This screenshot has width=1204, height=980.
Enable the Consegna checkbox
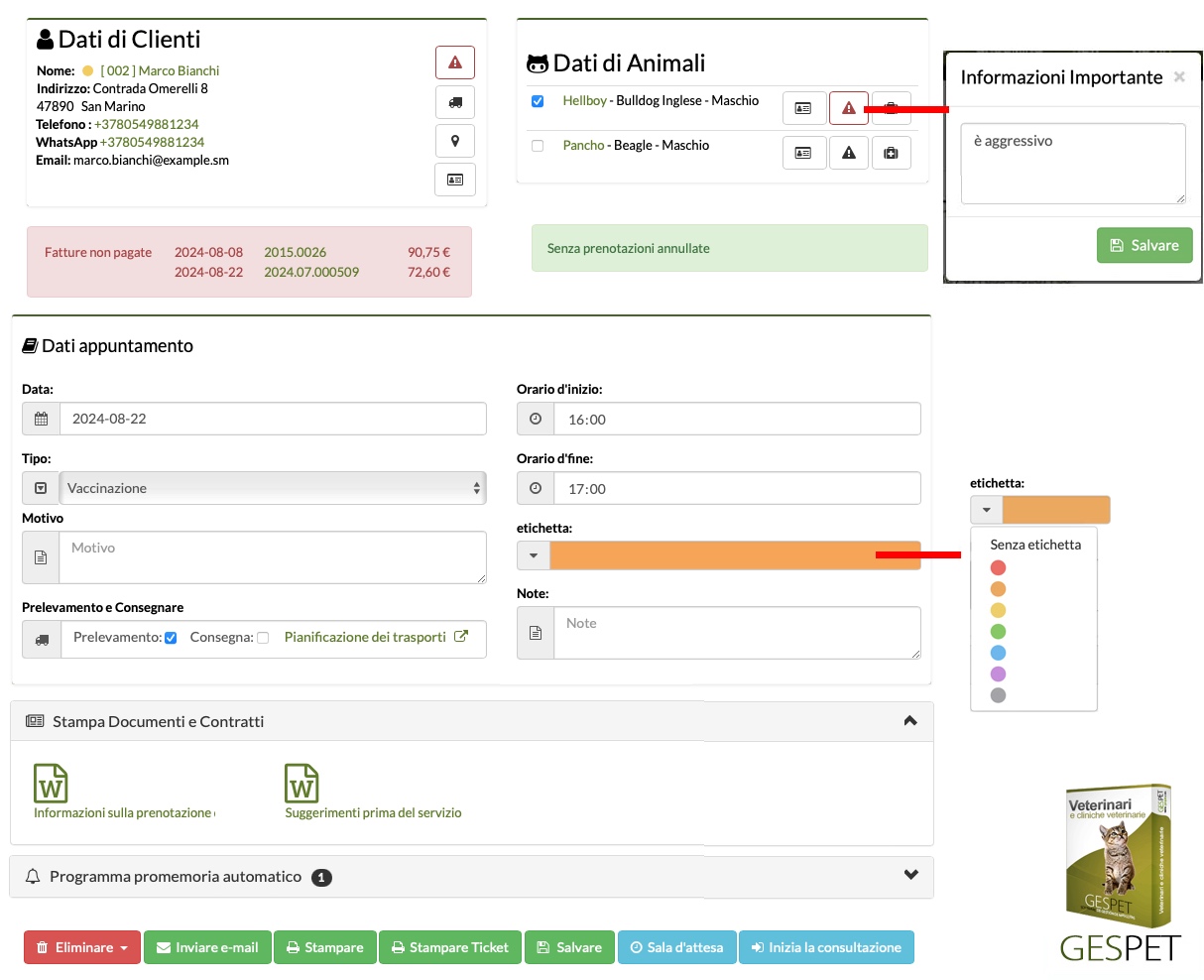[263, 638]
